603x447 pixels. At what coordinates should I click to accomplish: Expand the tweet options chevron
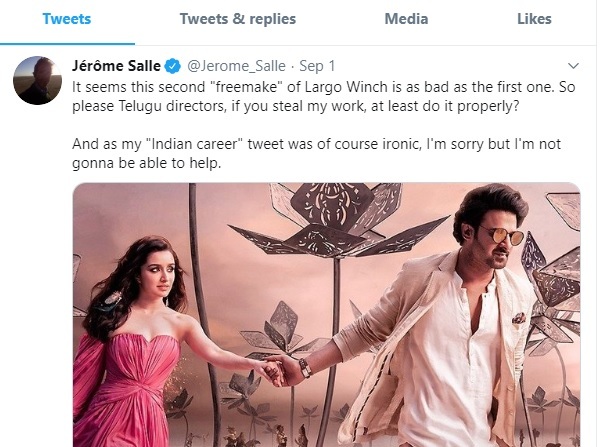[x=573, y=66]
